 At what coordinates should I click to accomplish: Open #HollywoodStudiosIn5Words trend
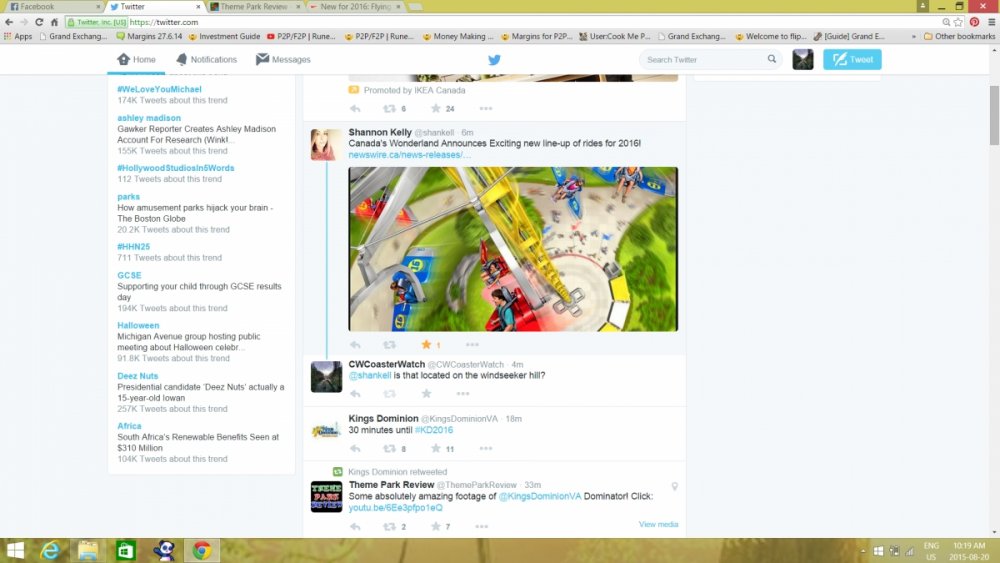click(176, 168)
